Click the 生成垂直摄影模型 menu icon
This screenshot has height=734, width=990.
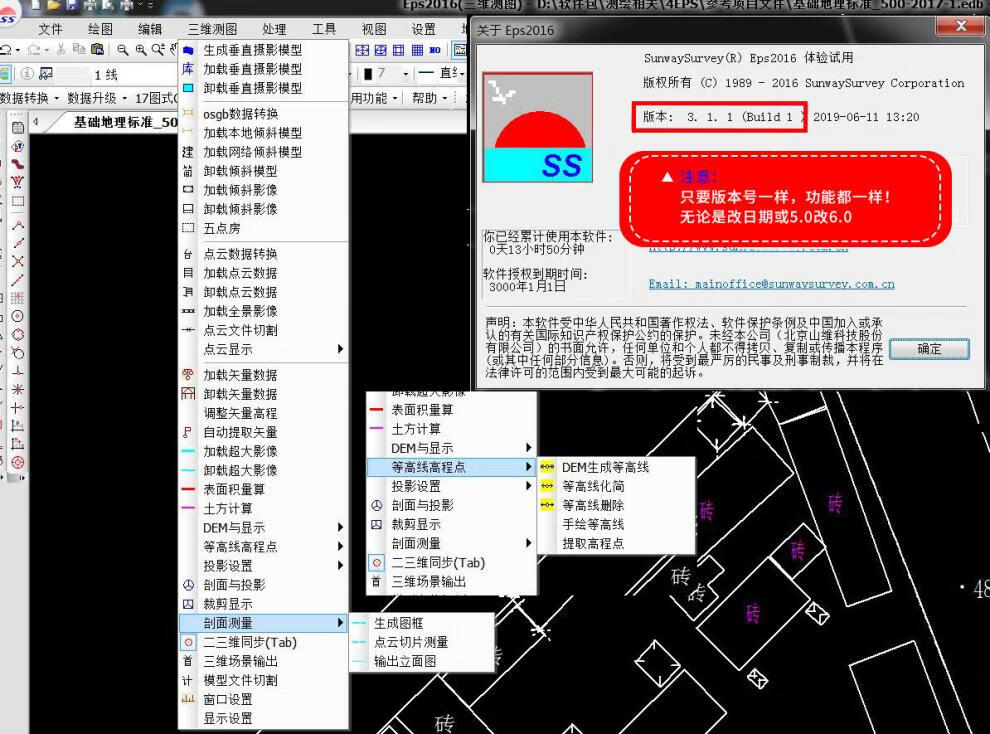click(188, 50)
